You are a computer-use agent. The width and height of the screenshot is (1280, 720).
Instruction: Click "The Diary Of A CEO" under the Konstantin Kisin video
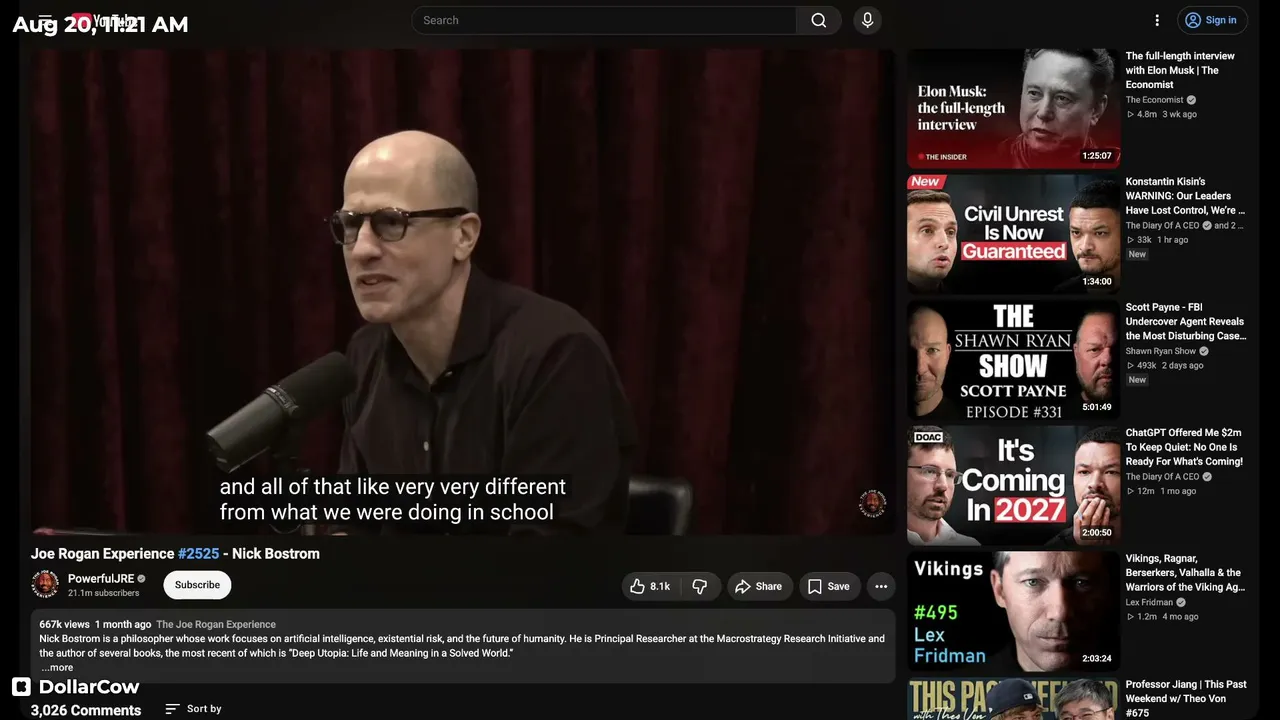pos(1162,226)
